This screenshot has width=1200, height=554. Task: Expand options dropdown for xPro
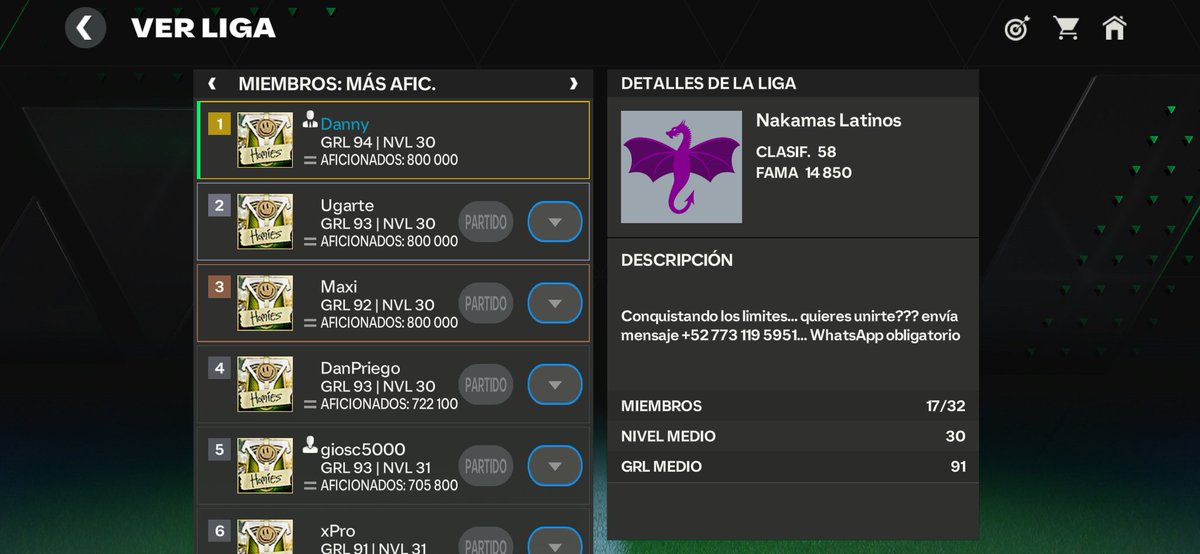point(555,542)
